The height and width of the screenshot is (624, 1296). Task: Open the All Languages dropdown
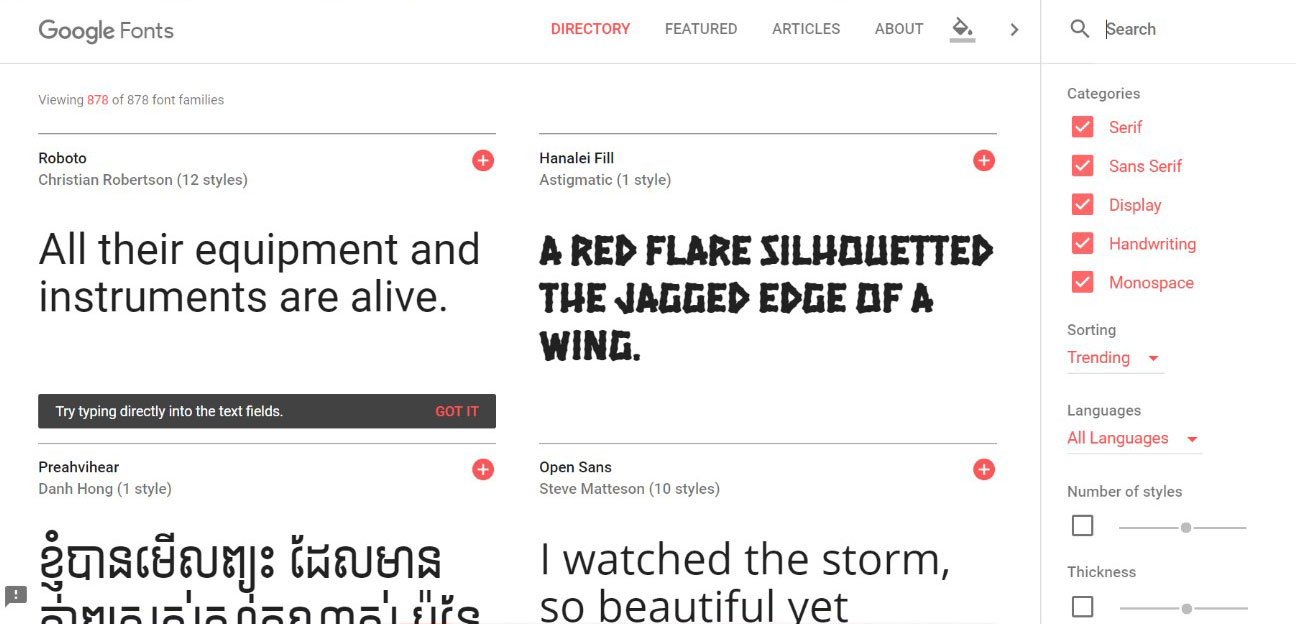(x=1134, y=438)
